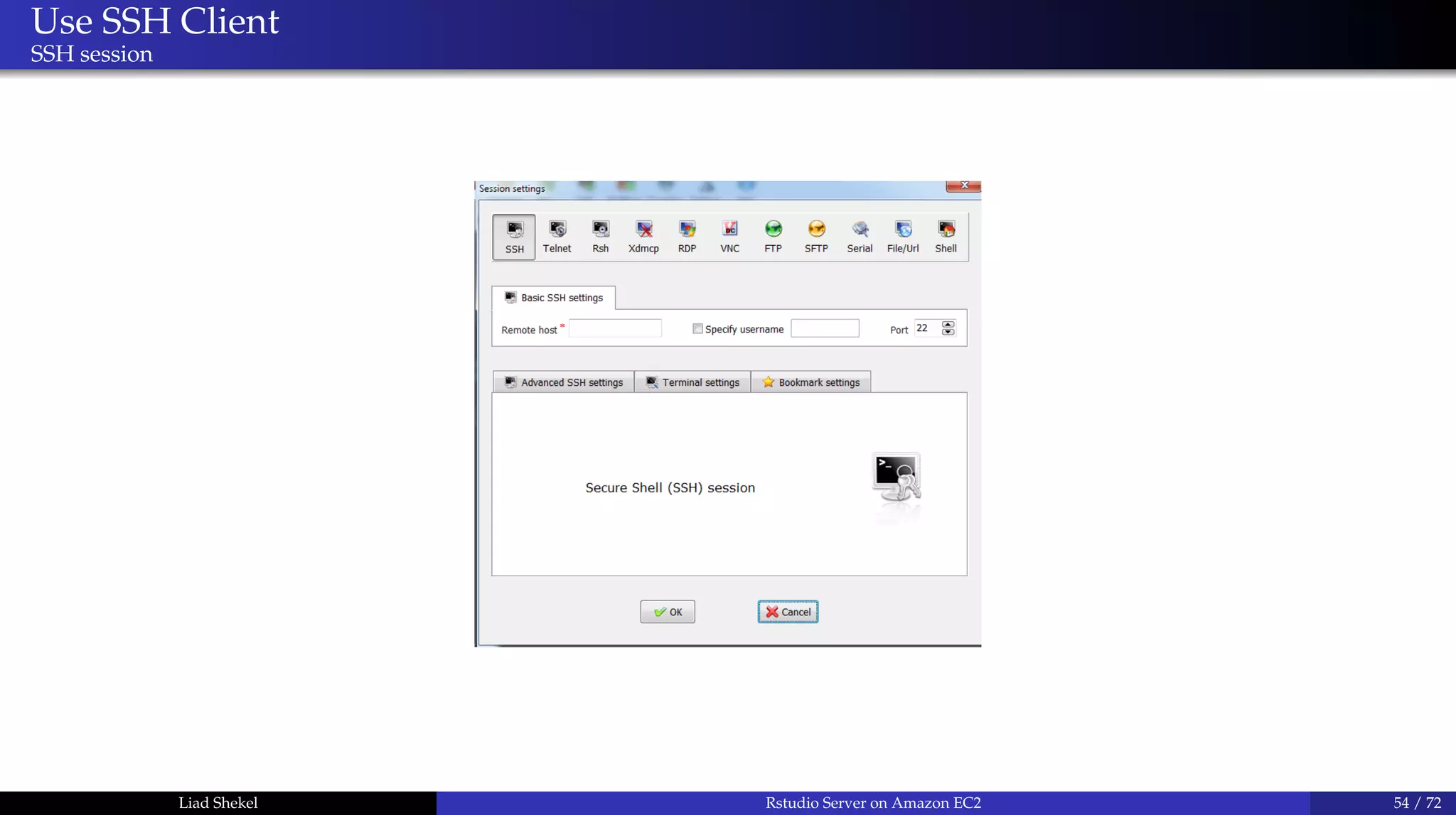Pick the SFTP session type
The height and width of the screenshot is (815, 1456).
(817, 237)
